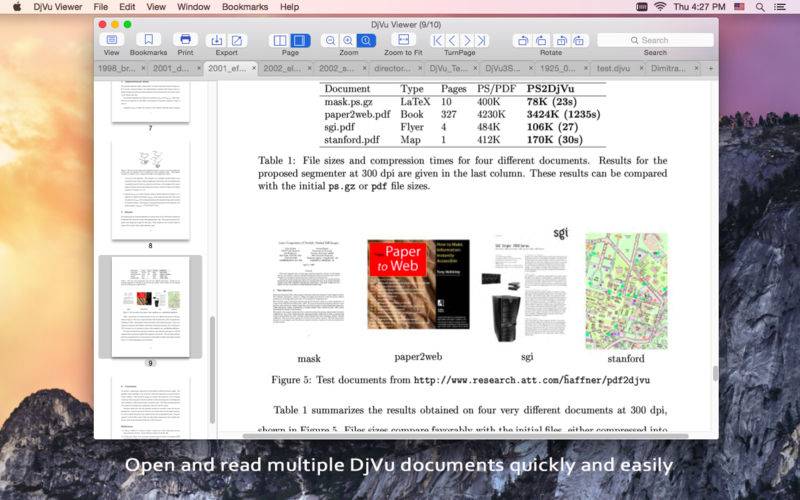Select page 7 thumbnail in sidebar

coord(151,101)
